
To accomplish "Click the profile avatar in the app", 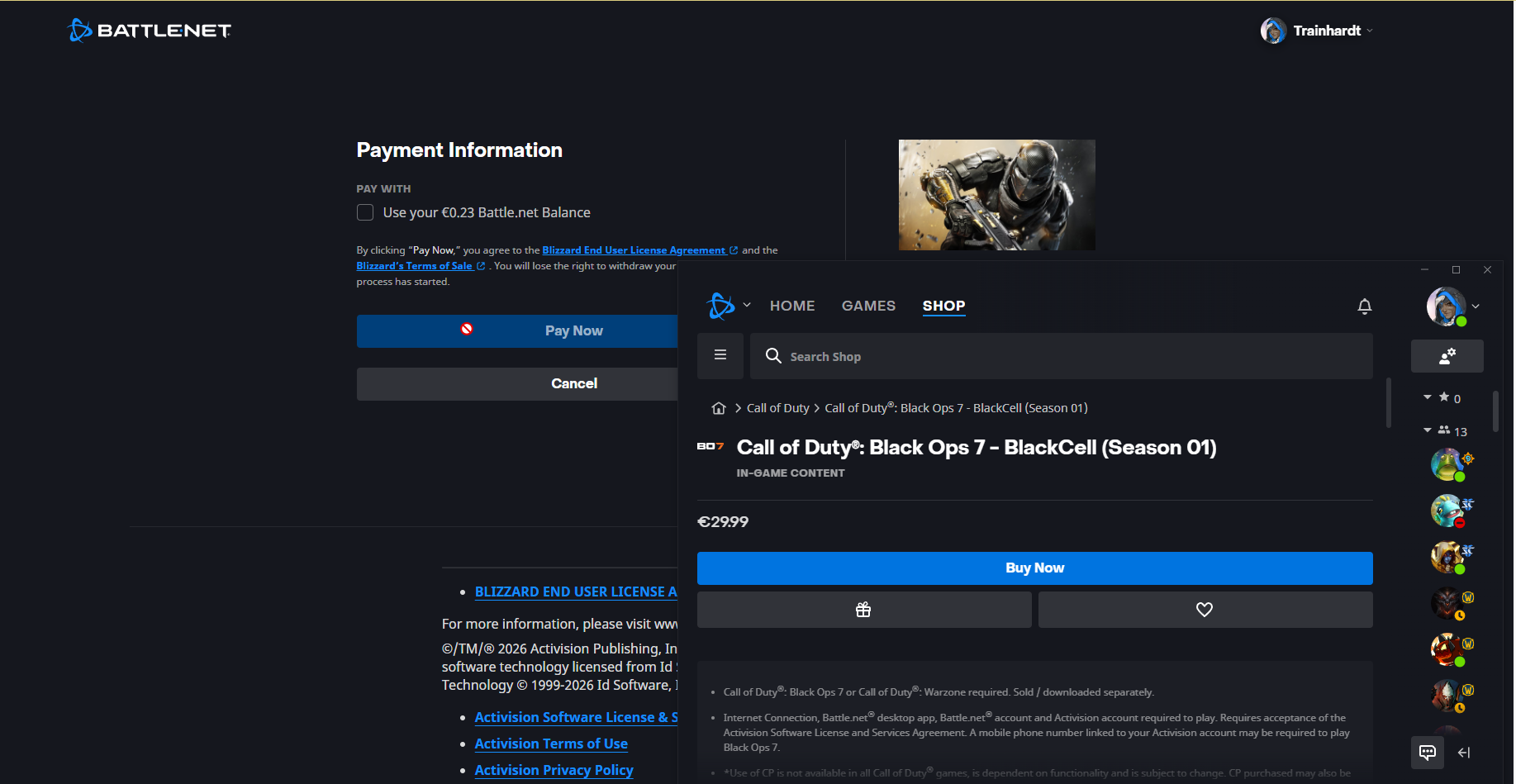I will pyautogui.click(x=1446, y=306).
